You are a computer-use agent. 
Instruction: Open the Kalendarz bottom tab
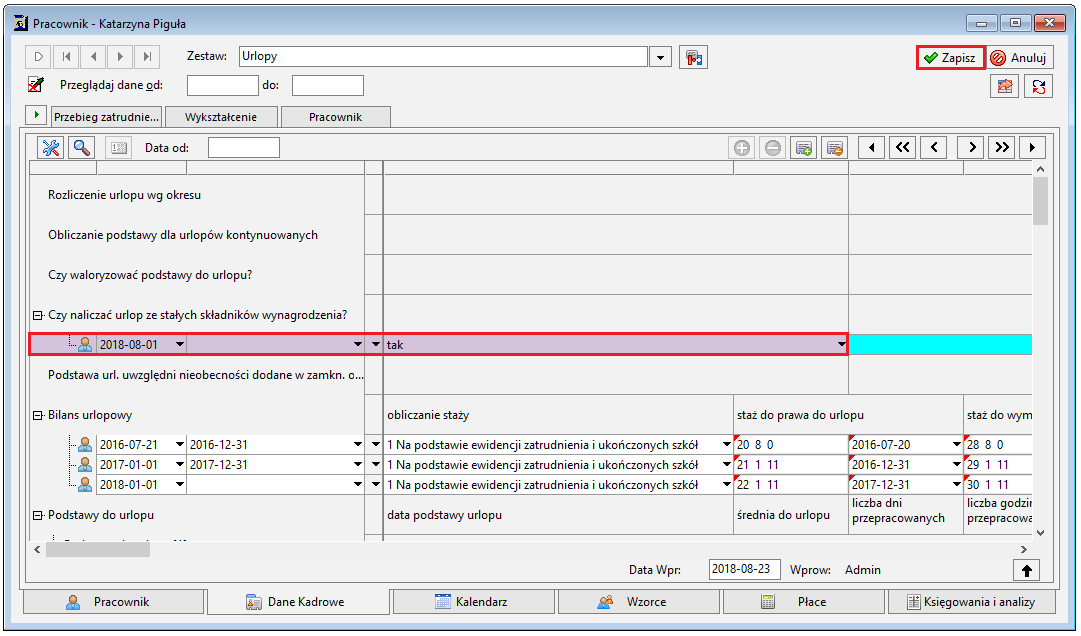tap(474, 602)
